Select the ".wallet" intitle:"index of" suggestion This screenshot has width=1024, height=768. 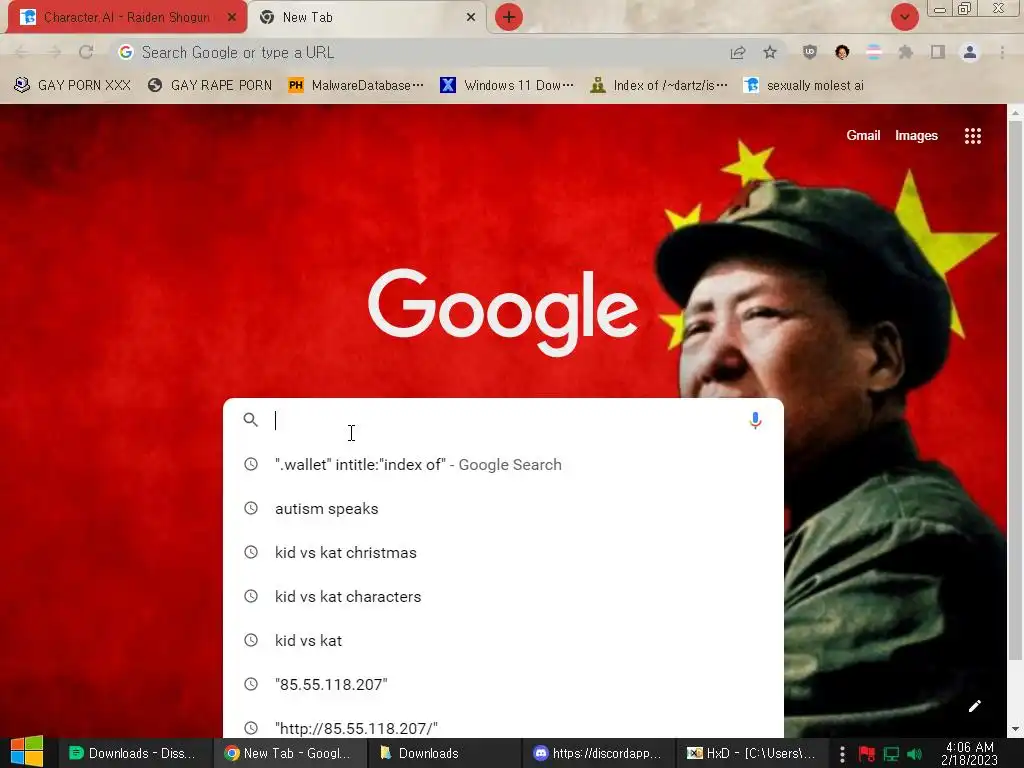pyautogui.click(x=503, y=464)
